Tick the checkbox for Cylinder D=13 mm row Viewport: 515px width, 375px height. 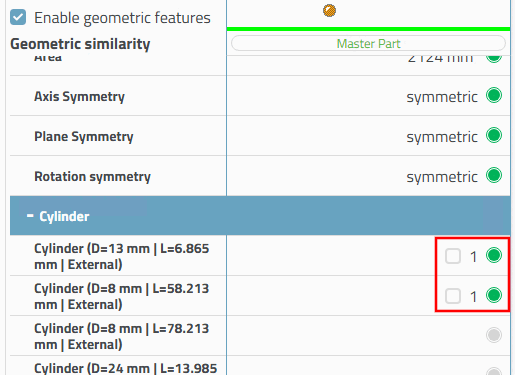click(x=453, y=256)
